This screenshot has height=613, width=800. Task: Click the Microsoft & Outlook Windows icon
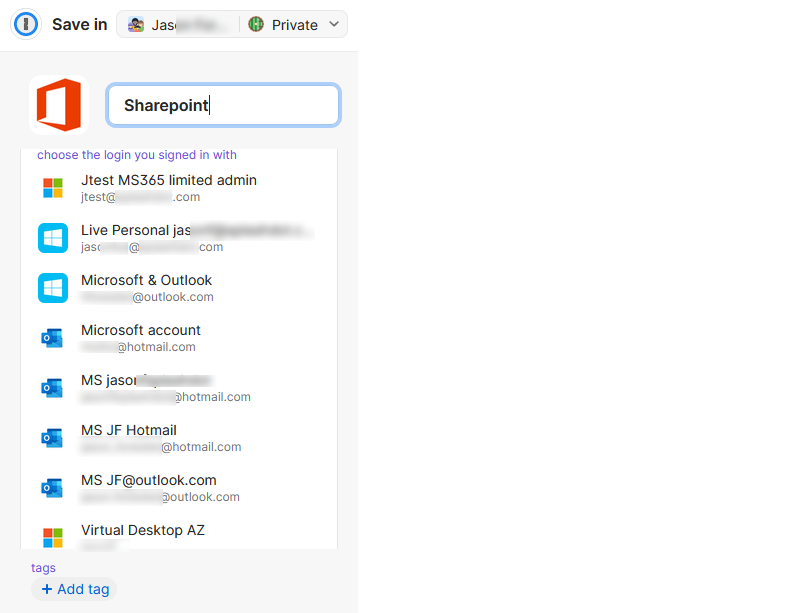pos(53,288)
